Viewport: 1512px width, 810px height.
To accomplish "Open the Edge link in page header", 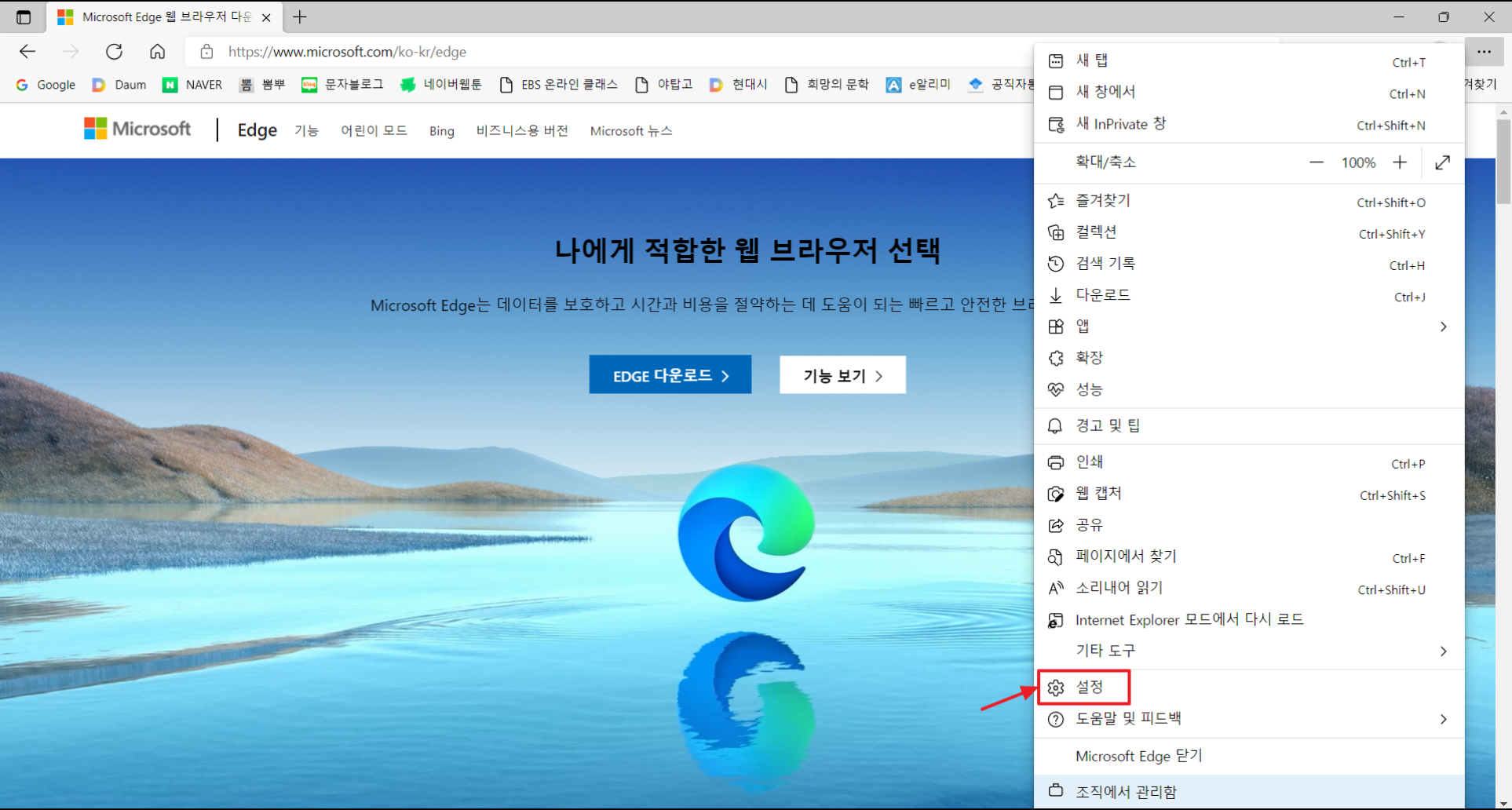I will tap(257, 130).
